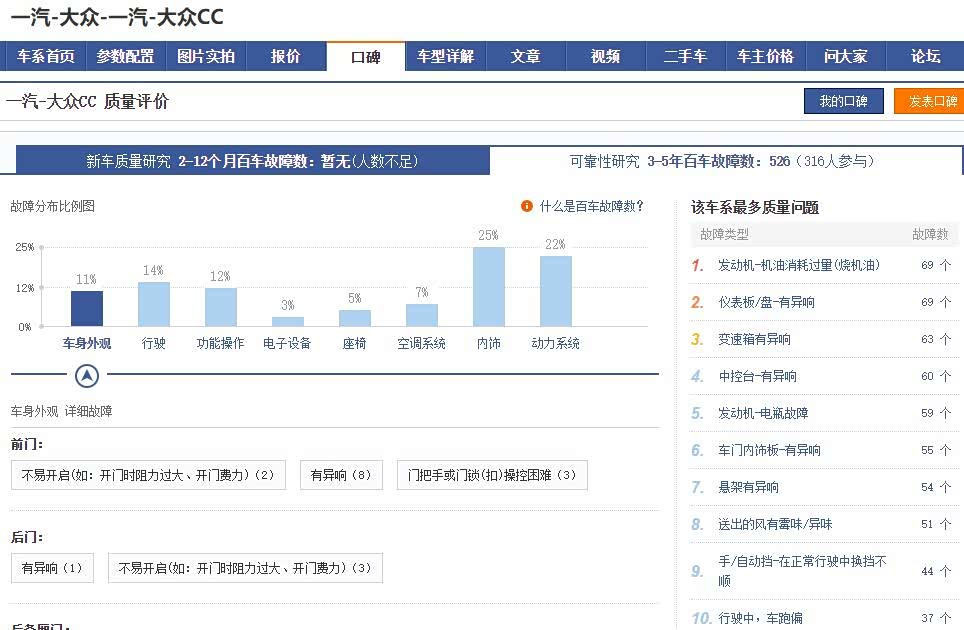This screenshot has height=630, width=964.
Task: Open the 口碑 tab
Action: [366, 57]
